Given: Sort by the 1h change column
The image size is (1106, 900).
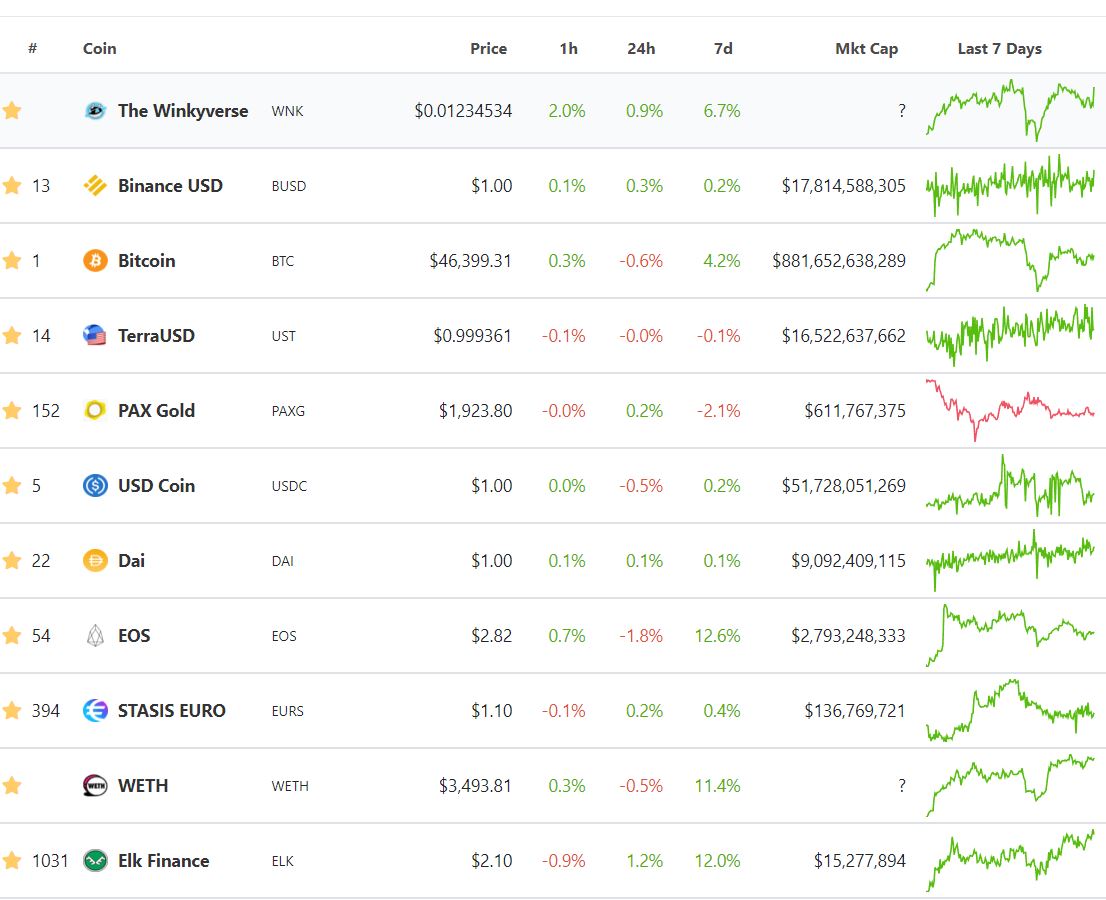Looking at the screenshot, I should click(x=569, y=49).
